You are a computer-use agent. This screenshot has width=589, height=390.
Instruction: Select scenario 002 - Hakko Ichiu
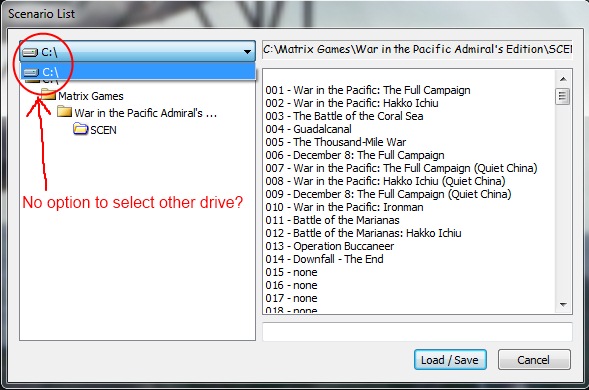pyautogui.click(x=352, y=103)
